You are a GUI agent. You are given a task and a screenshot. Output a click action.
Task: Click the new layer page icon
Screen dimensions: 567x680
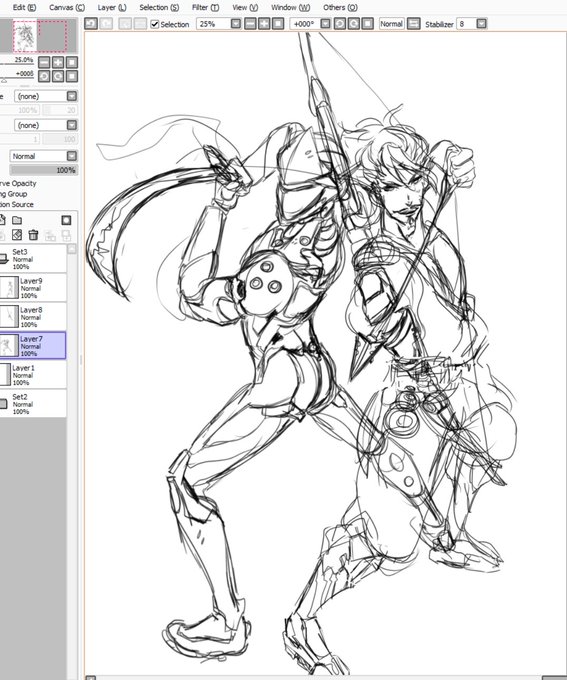click(x=2, y=220)
